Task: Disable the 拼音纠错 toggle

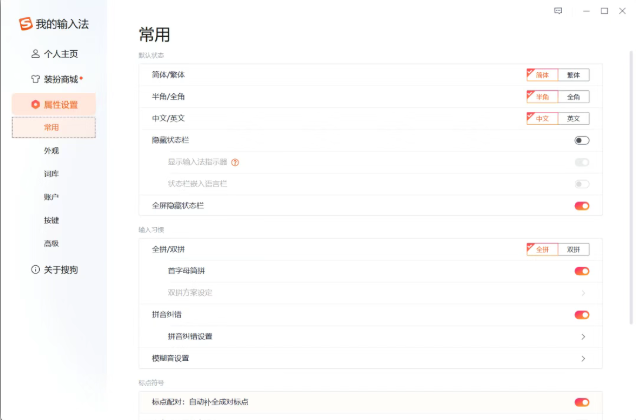Action: point(581,315)
